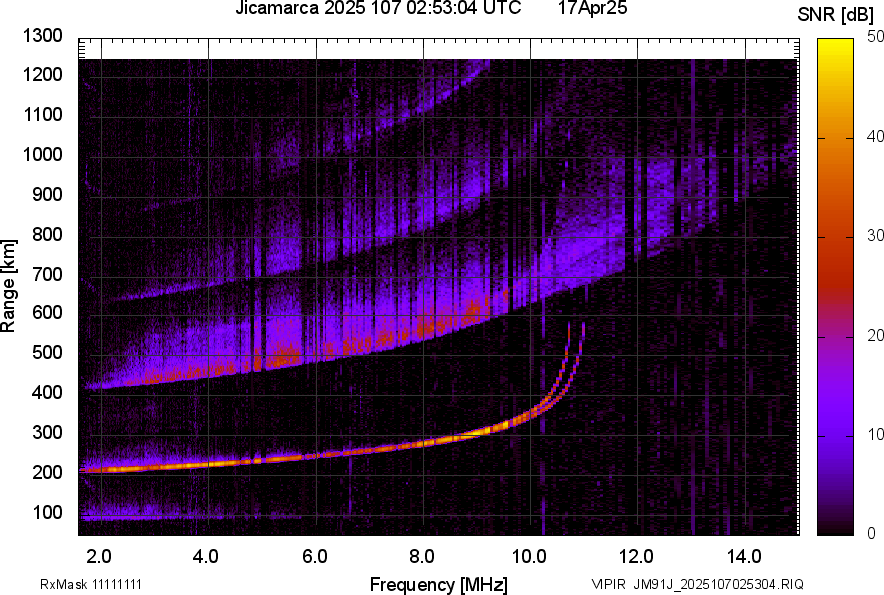Click the frequency tick label '6.0'
Image resolution: width=884 pixels, height=595 pixels.
point(315,557)
